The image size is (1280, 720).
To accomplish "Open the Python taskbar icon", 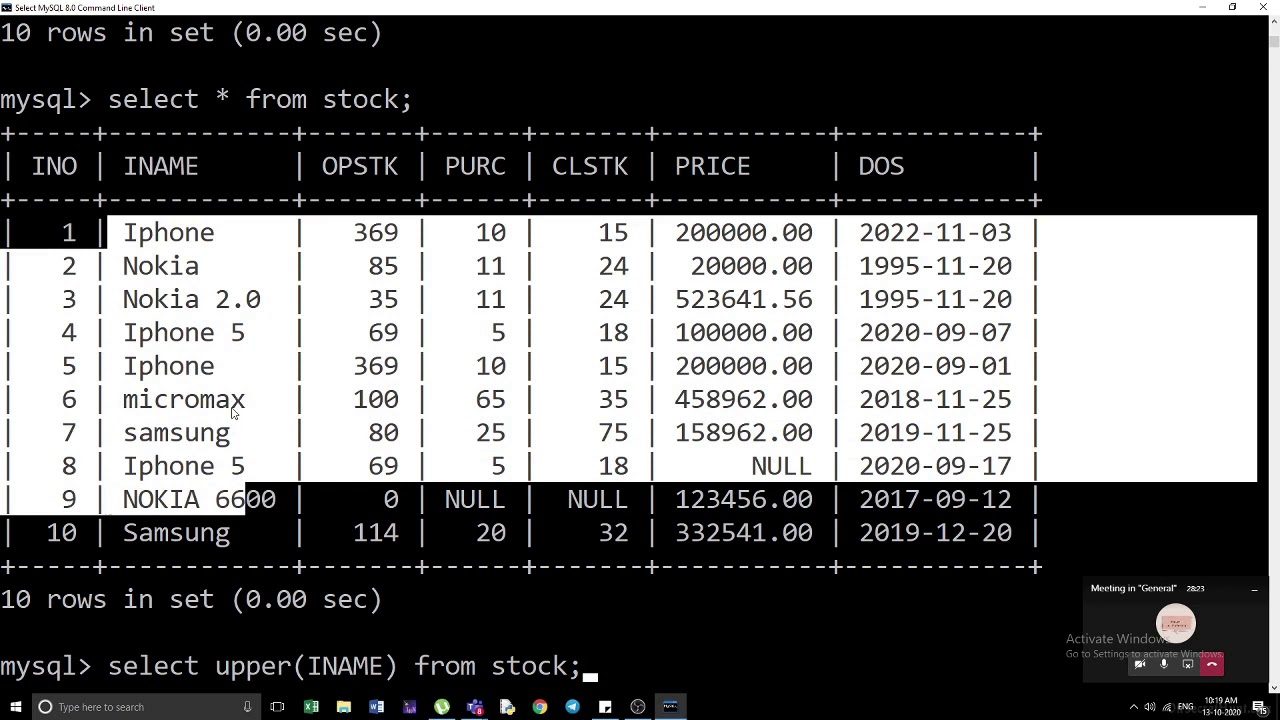I will tap(507, 707).
